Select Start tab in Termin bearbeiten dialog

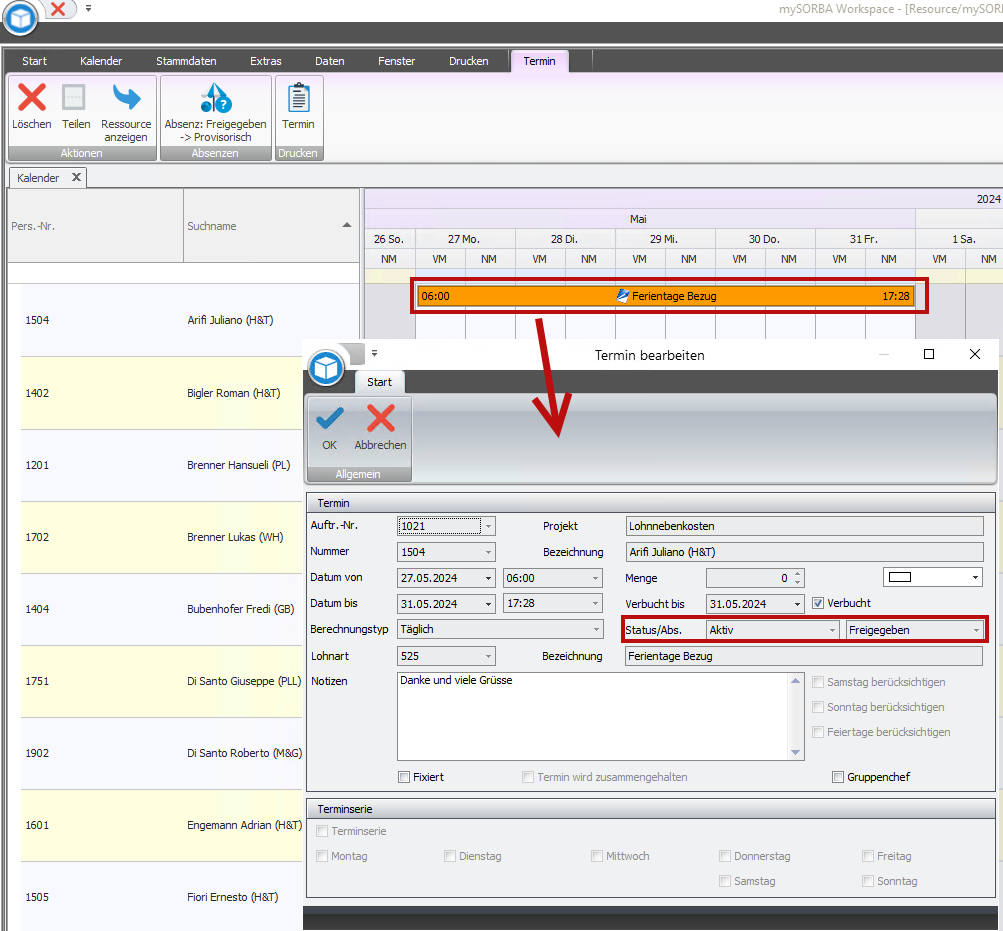379,382
